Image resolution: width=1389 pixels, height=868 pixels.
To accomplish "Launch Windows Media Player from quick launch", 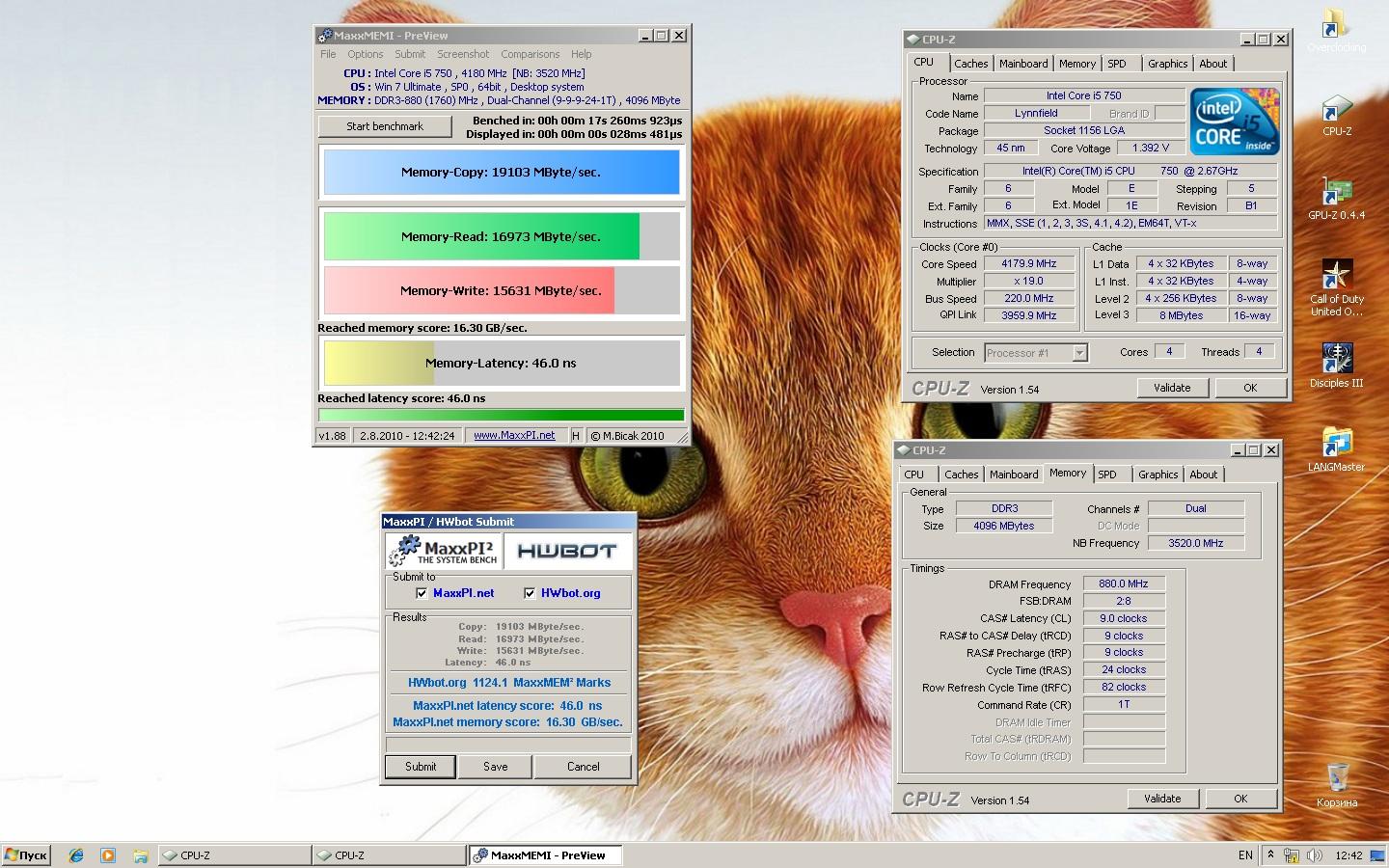I will tap(108, 854).
